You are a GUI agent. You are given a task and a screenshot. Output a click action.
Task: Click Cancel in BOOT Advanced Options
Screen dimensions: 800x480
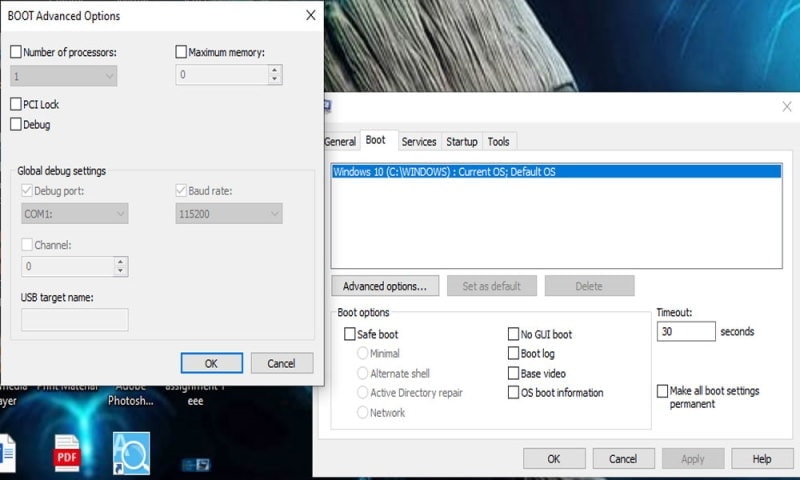(x=282, y=363)
